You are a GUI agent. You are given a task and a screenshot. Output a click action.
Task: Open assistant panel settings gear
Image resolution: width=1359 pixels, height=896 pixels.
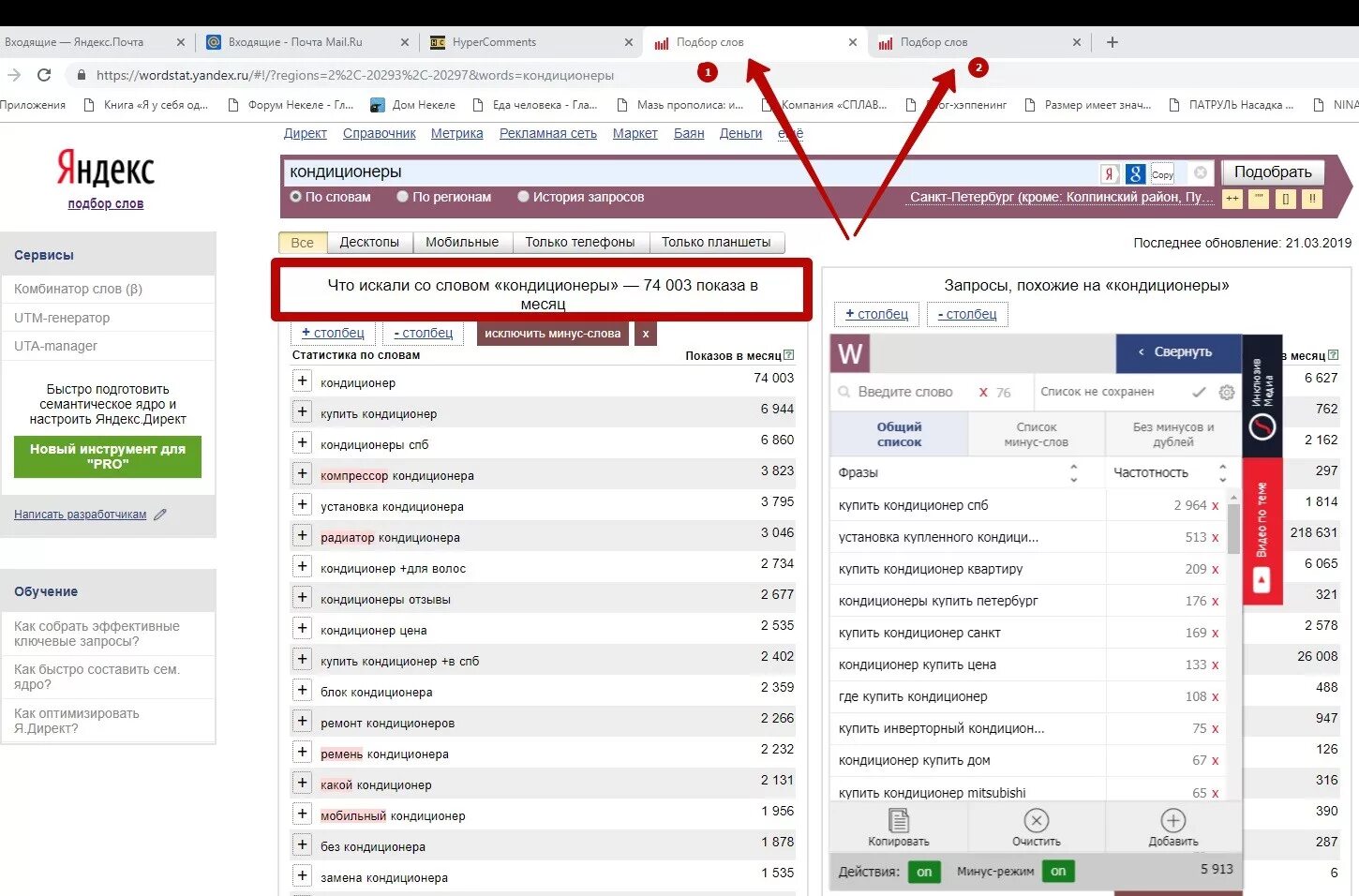(x=1226, y=393)
